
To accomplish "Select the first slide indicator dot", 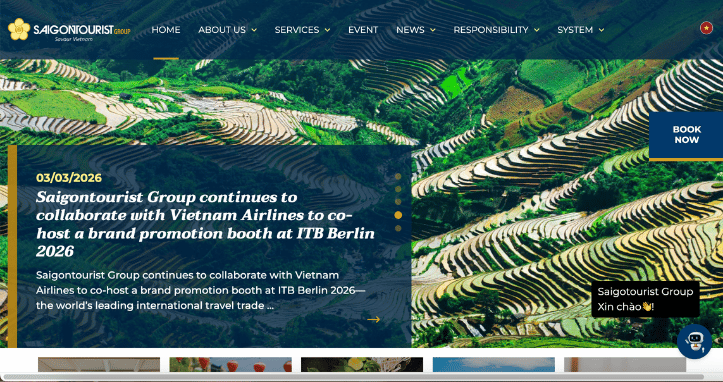I will coord(398,176).
